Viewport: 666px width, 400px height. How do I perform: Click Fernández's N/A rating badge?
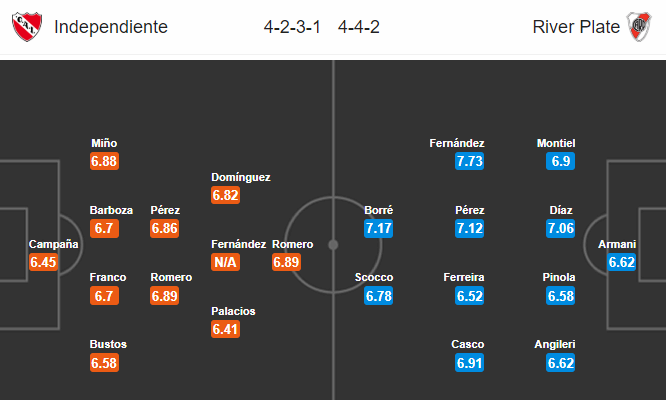[x=226, y=262]
